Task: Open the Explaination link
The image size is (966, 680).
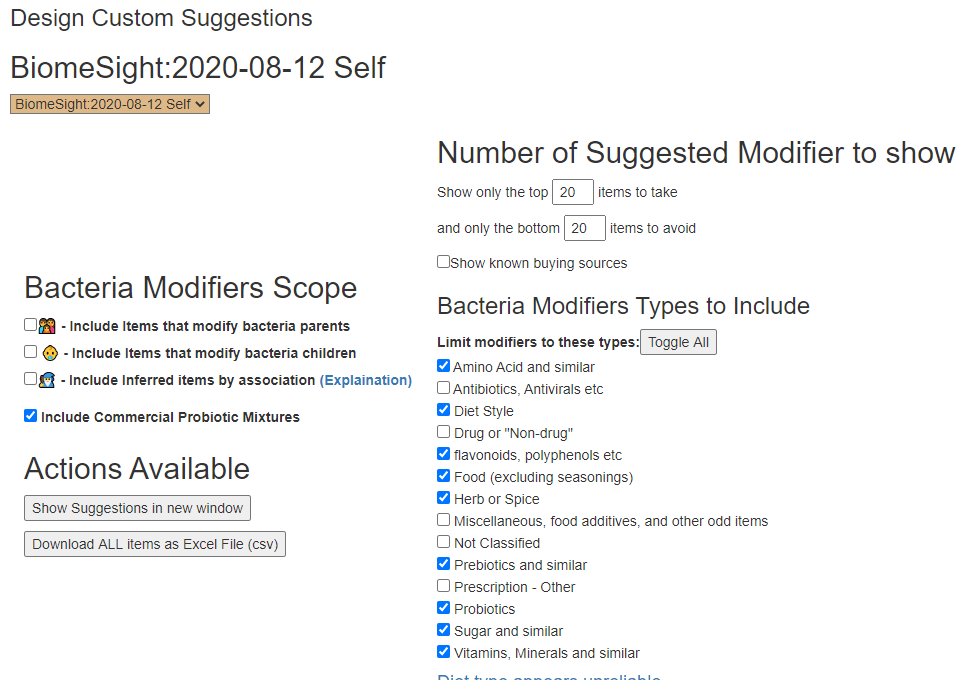Action: pos(365,380)
